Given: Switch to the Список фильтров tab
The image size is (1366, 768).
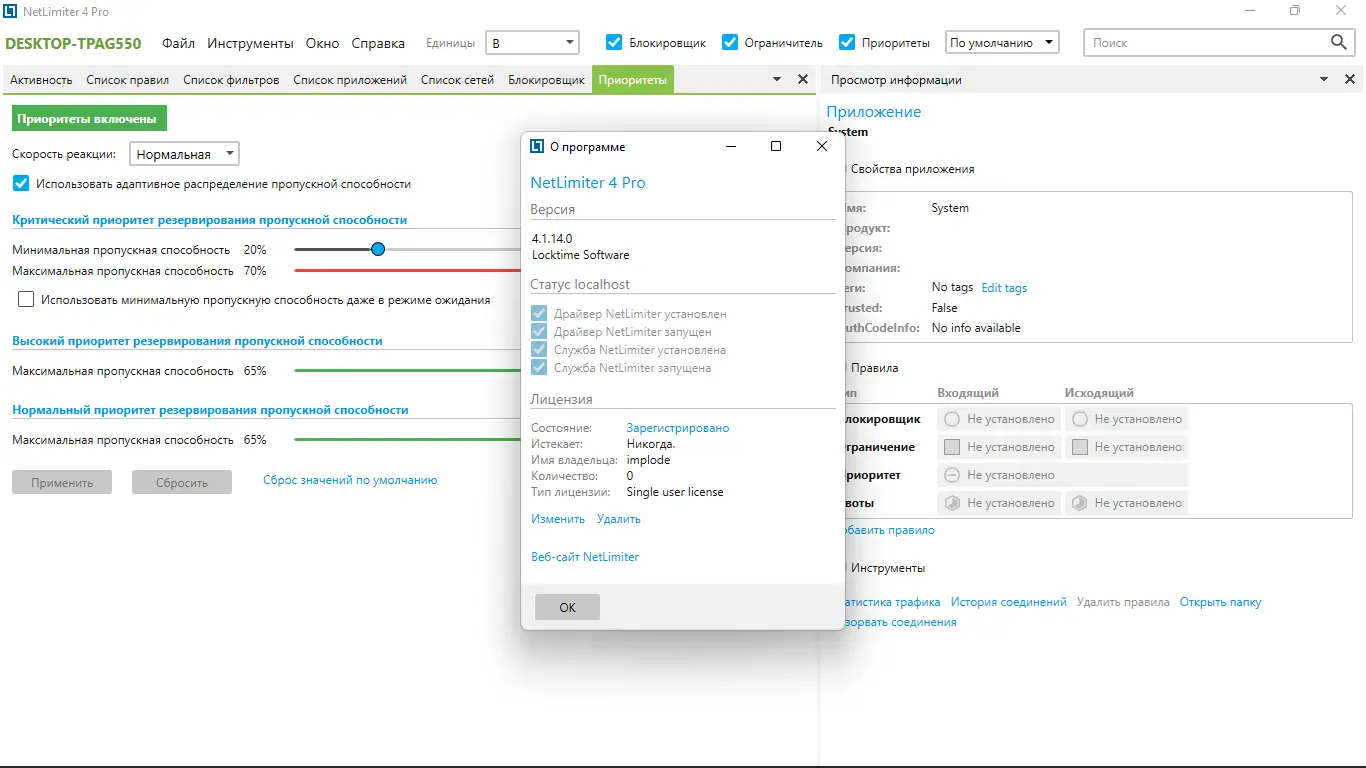Looking at the screenshot, I should 231,80.
